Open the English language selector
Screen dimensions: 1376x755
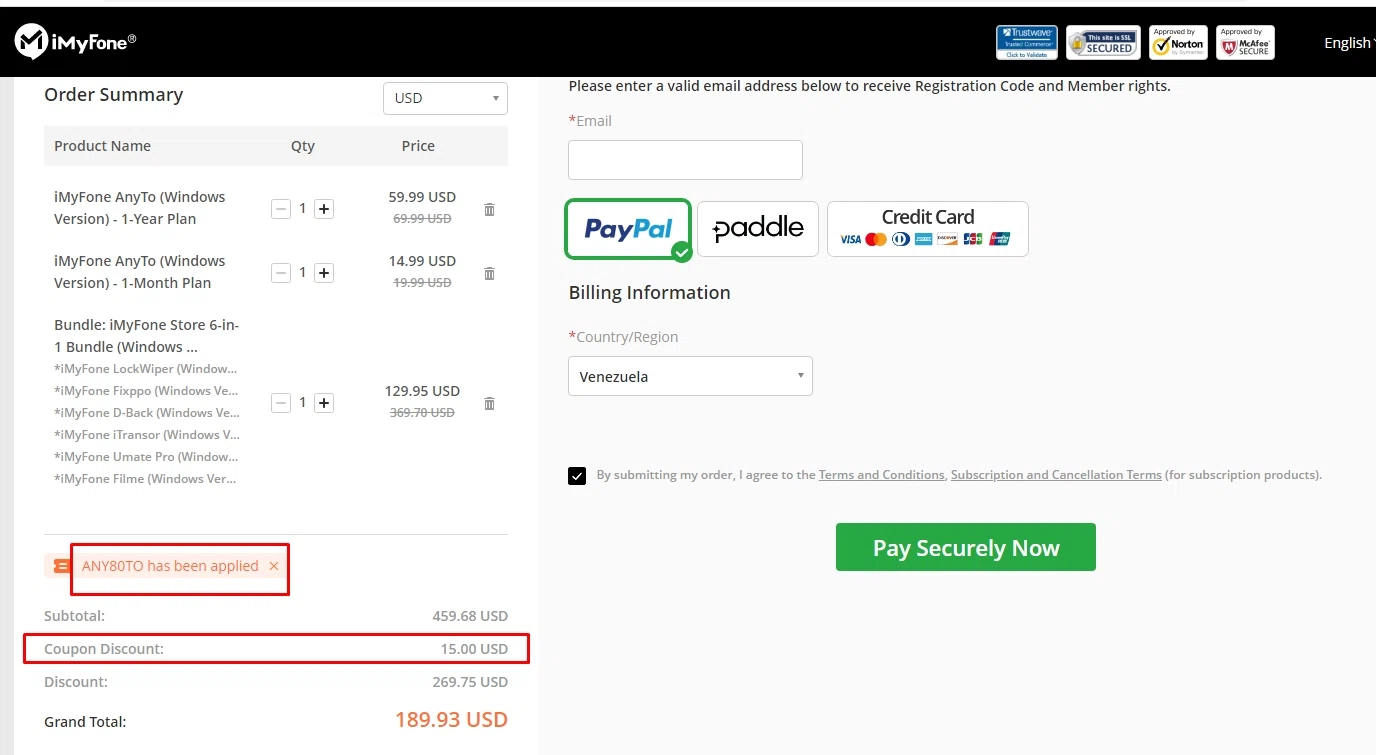[x=1349, y=42]
